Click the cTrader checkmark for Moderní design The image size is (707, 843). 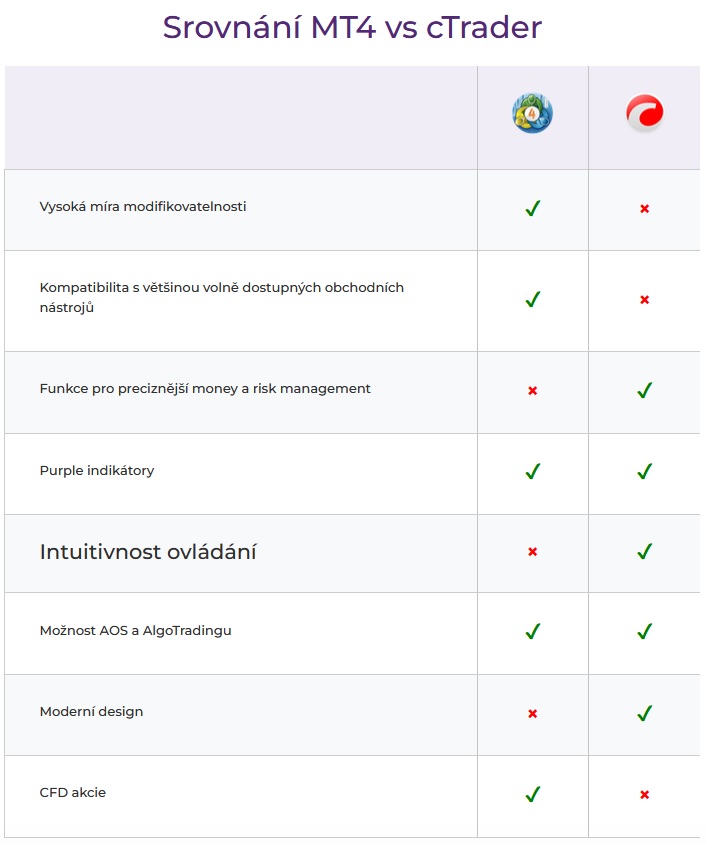[645, 713]
